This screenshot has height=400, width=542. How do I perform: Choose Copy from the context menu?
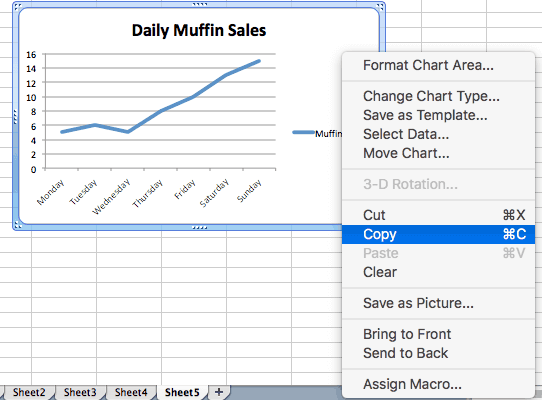tap(438, 234)
